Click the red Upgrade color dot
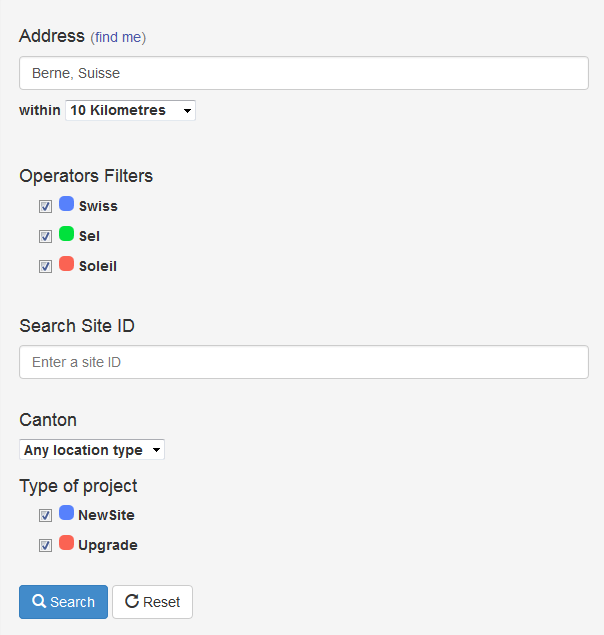The width and height of the screenshot is (604, 635). tap(67, 543)
